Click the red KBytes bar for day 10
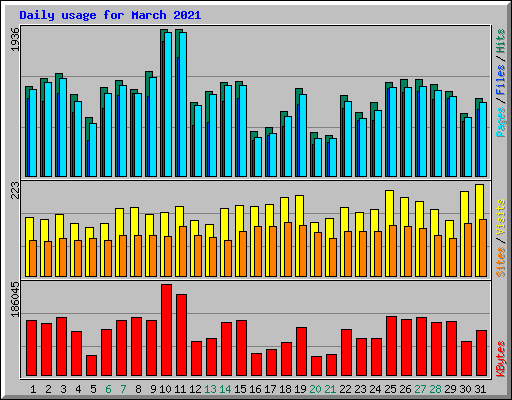Viewport: 512px width, 400px height. pos(167,330)
